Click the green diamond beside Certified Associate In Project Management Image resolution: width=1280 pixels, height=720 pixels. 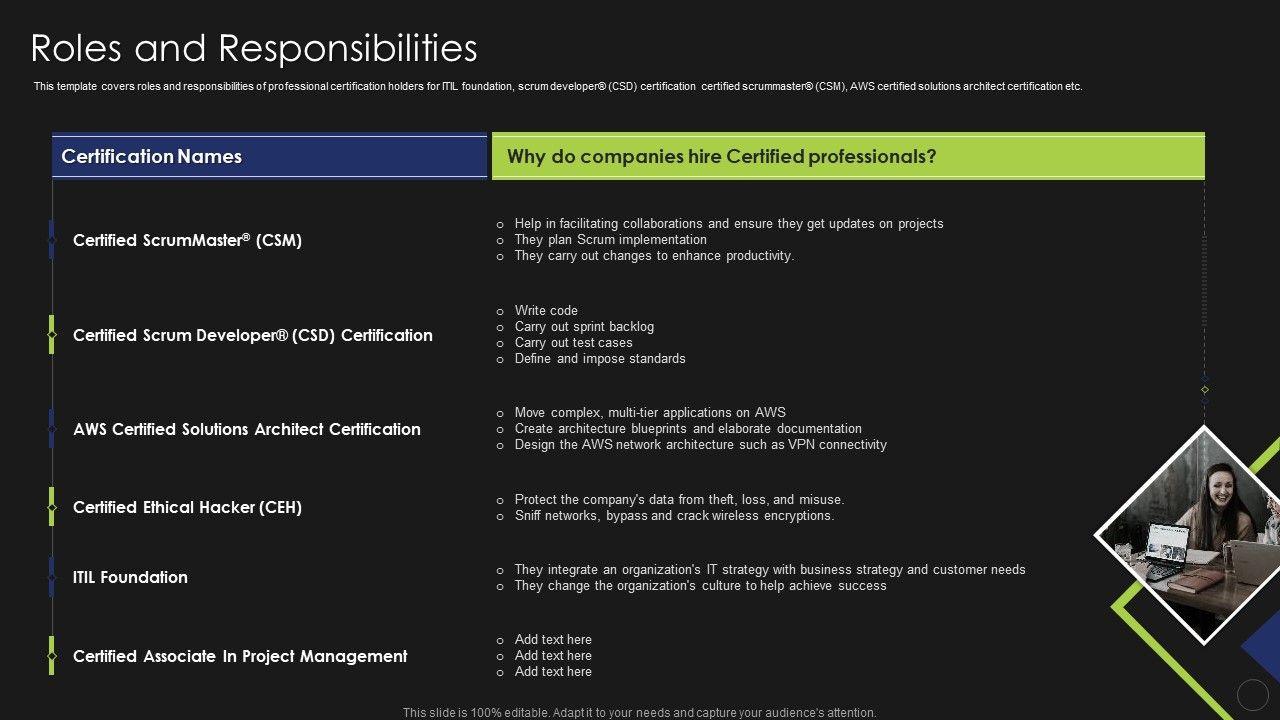52,656
